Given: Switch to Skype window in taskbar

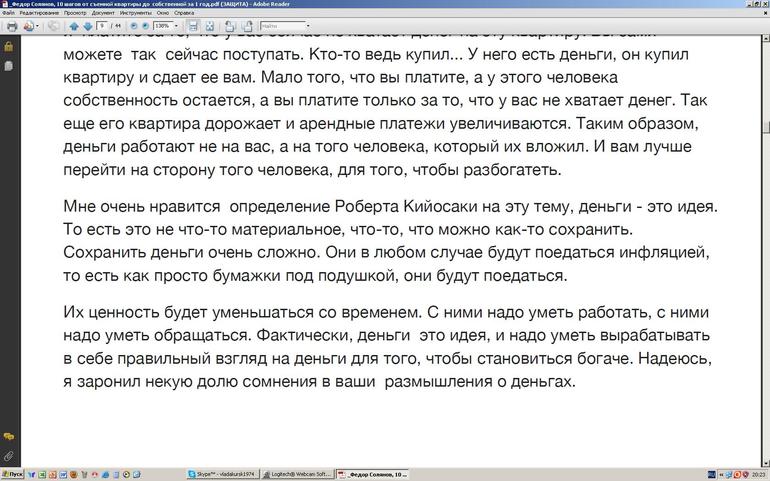Looking at the screenshot, I should tap(222, 474).
